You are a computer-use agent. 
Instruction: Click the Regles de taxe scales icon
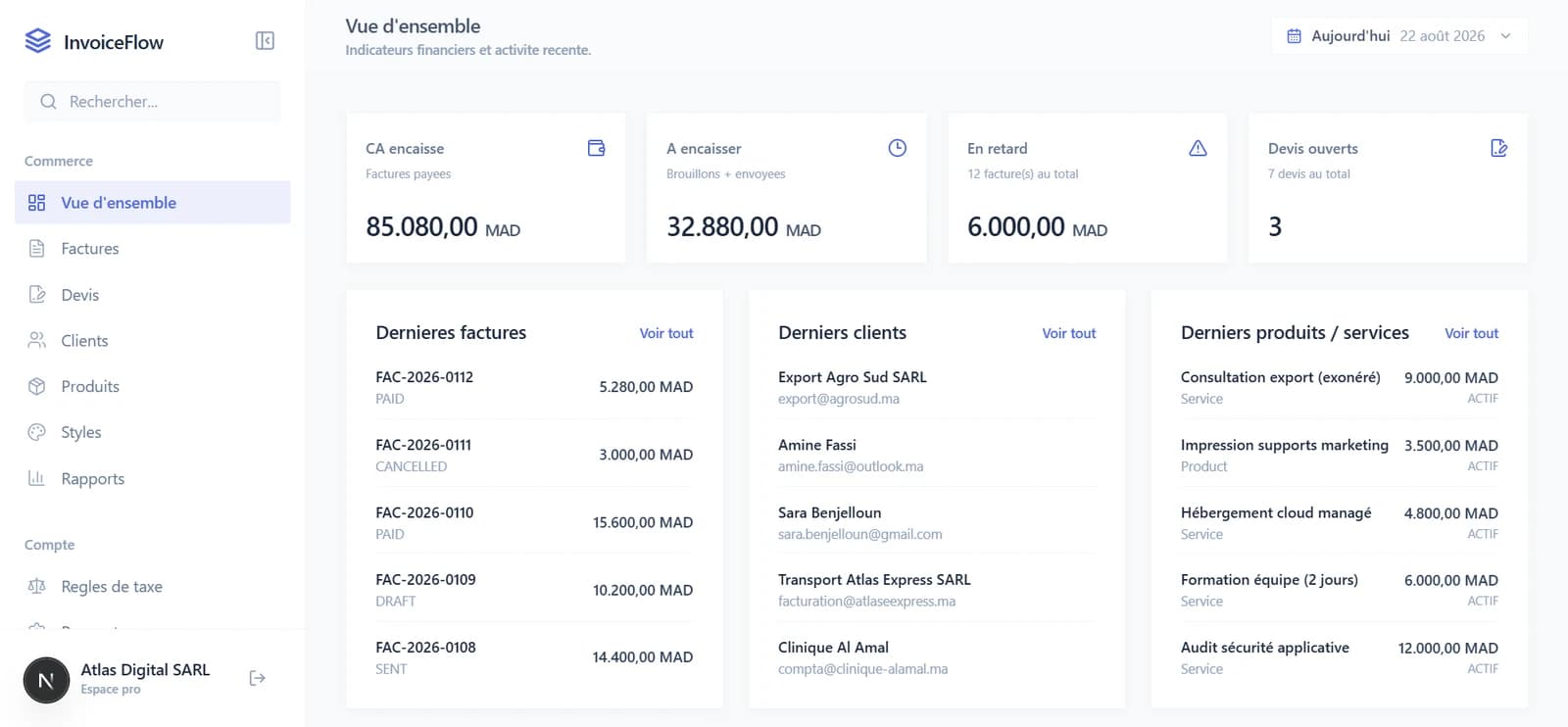[x=37, y=586]
